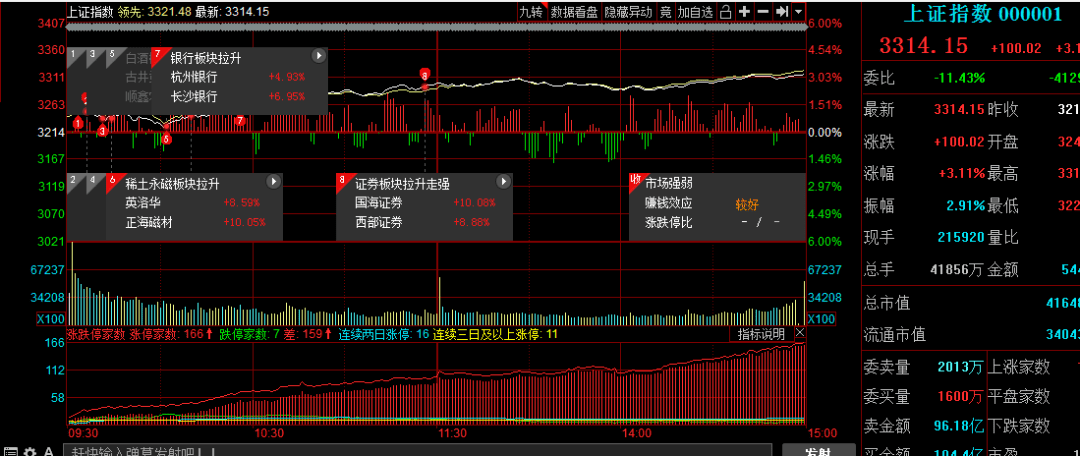Open the gear settings icon at bottom left
The image size is (1080, 456).
[x=30, y=452]
